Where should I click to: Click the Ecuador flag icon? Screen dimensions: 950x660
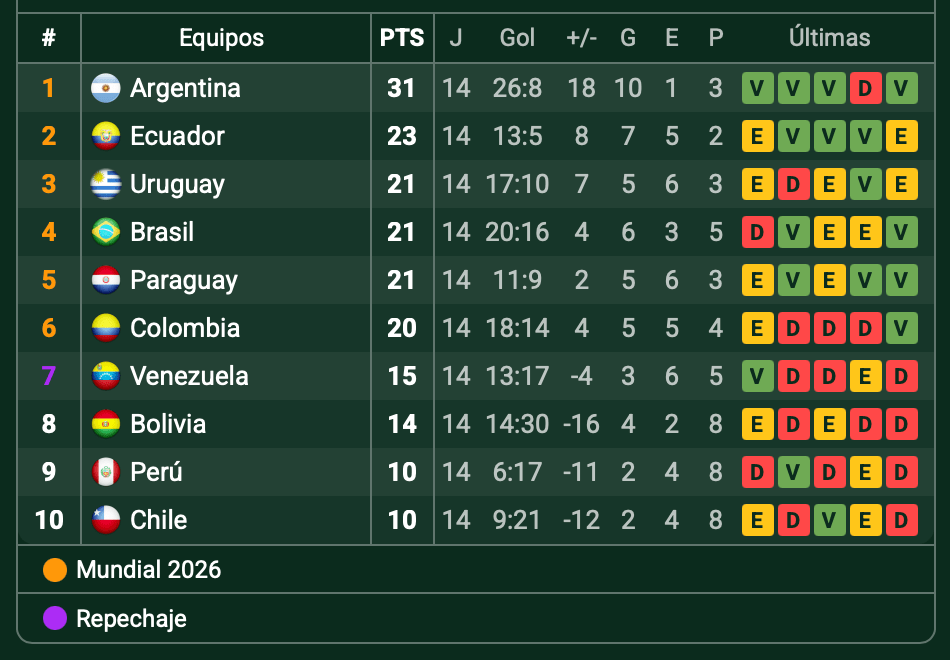point(105,136)
